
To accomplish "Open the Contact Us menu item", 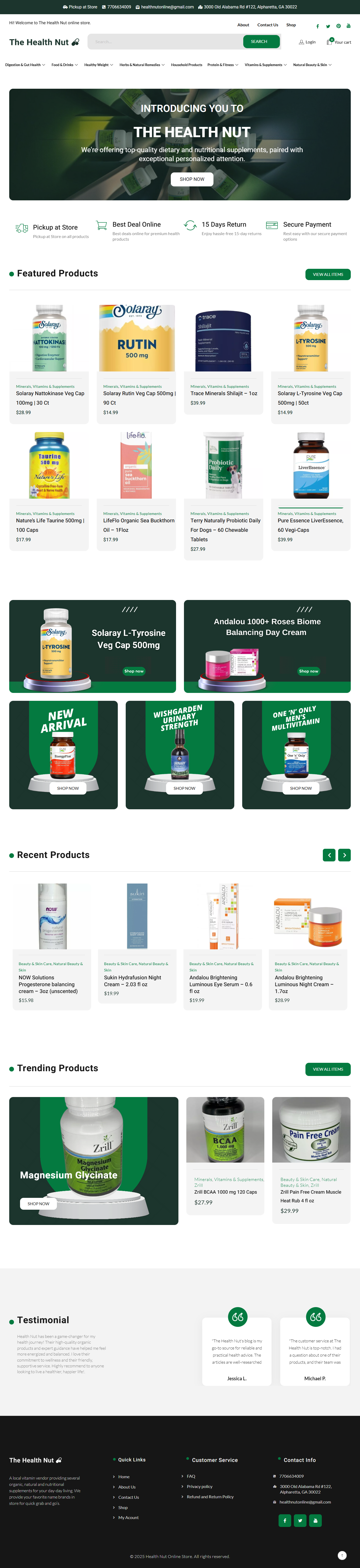I will (x=267, y=25).
